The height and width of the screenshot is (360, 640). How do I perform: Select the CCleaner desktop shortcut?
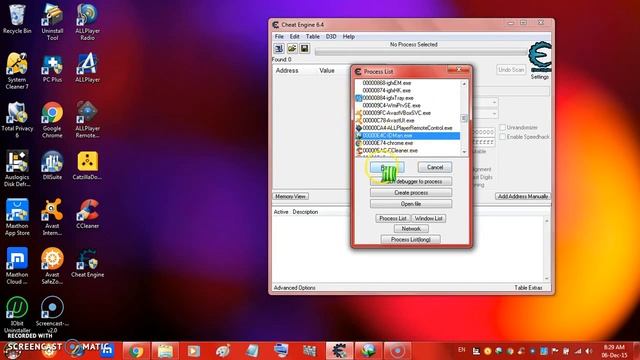(x=87, y=214)
